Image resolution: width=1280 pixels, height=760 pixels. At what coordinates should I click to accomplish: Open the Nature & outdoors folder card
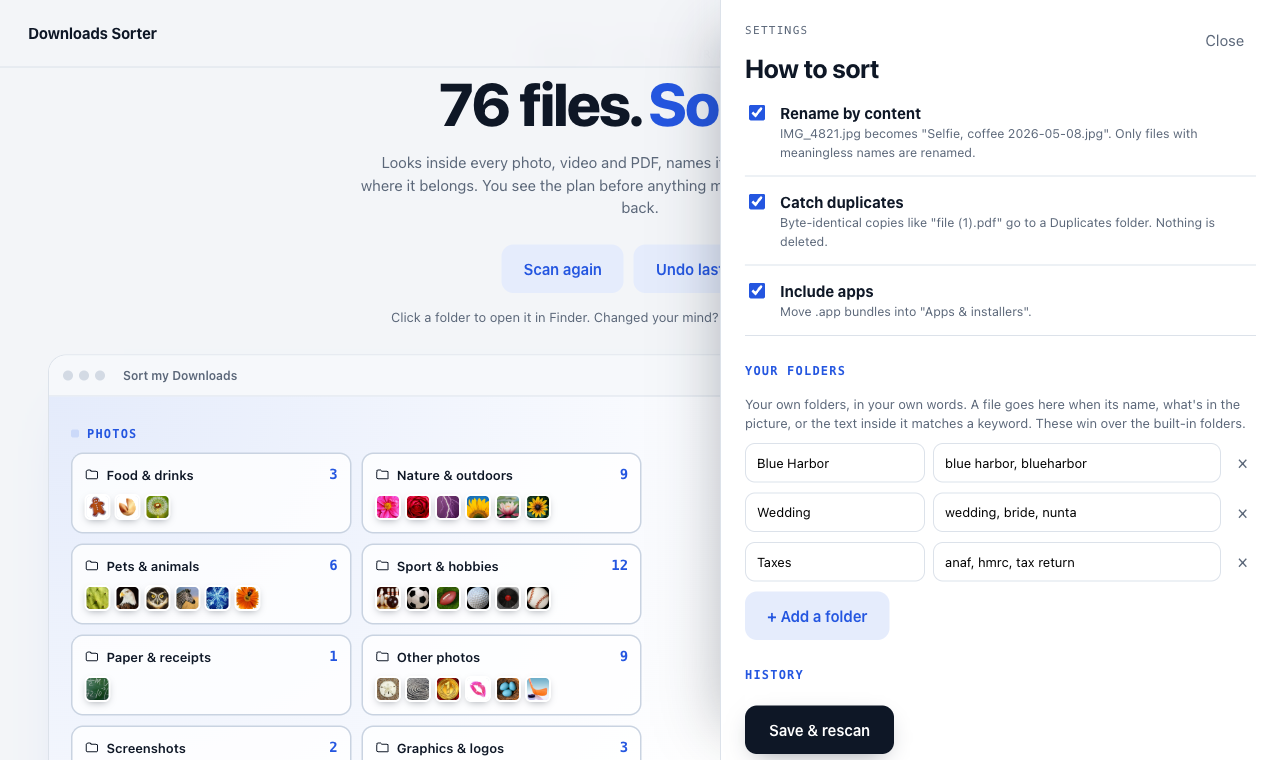click(x=501, y=493)
